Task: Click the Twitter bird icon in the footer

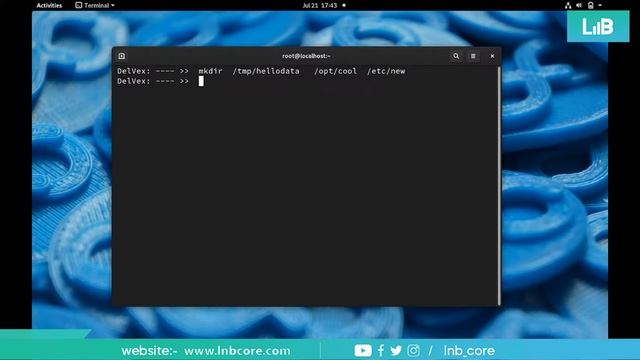Action: [x=396, y=350]
